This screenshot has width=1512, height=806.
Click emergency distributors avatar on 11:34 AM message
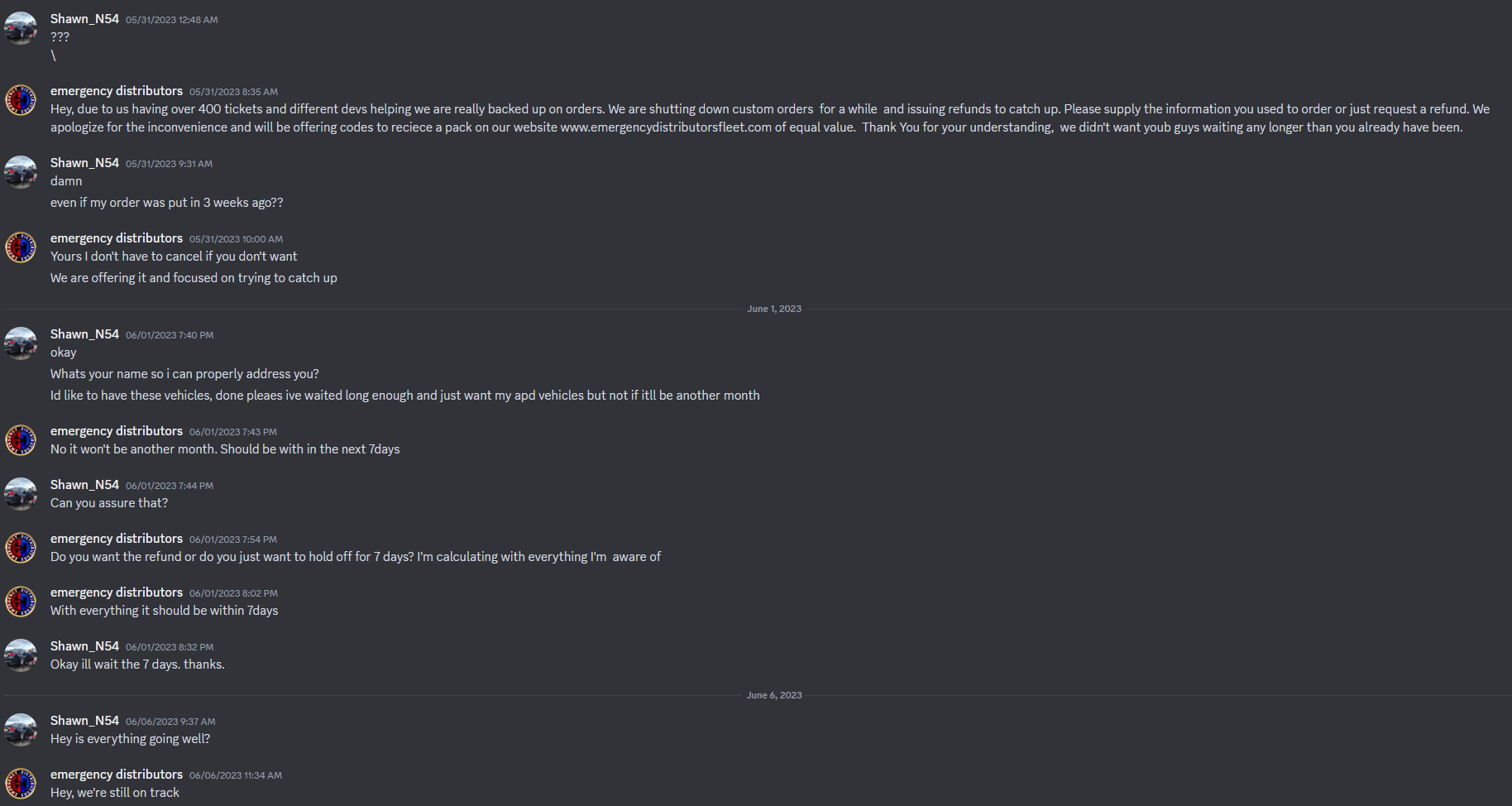click(x=21, y=784)
